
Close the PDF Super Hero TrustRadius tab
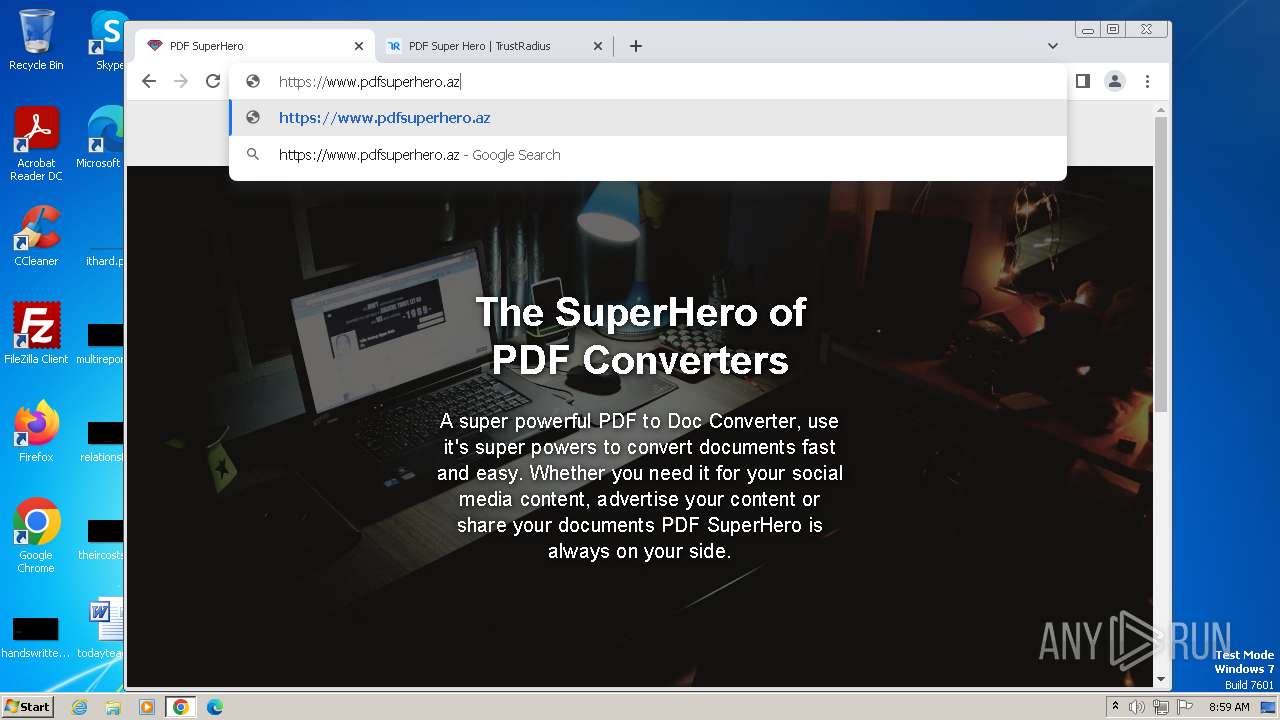(x=598, y=46)
